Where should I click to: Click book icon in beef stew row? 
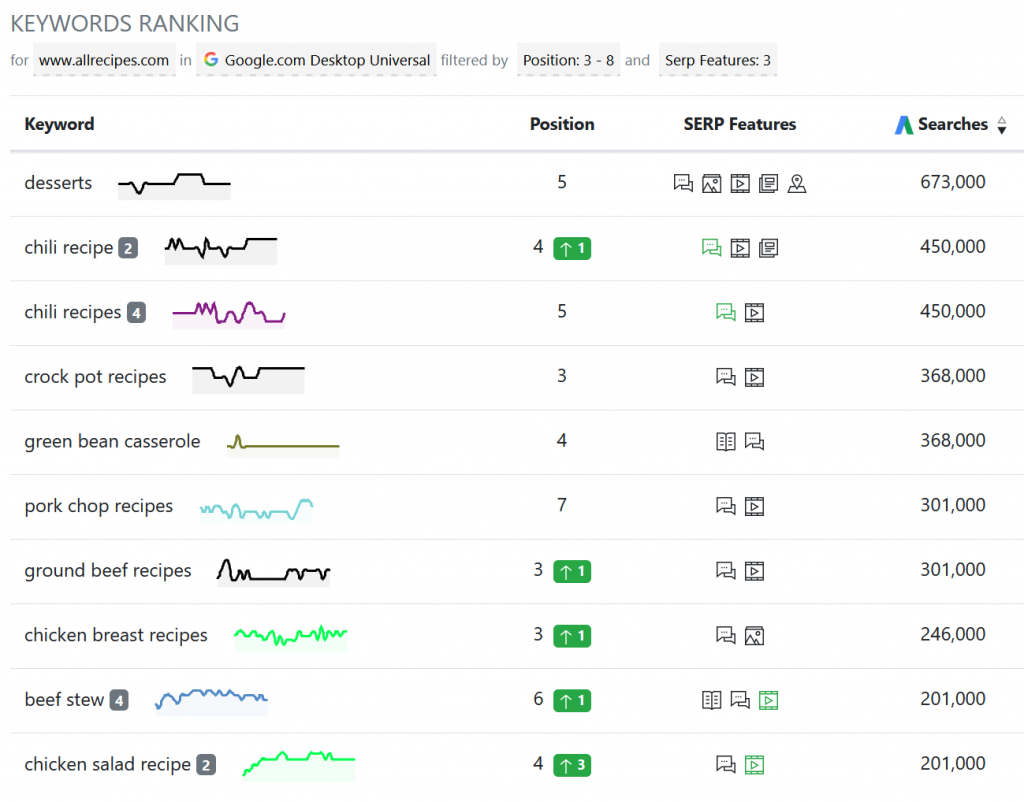coord(711,700)
